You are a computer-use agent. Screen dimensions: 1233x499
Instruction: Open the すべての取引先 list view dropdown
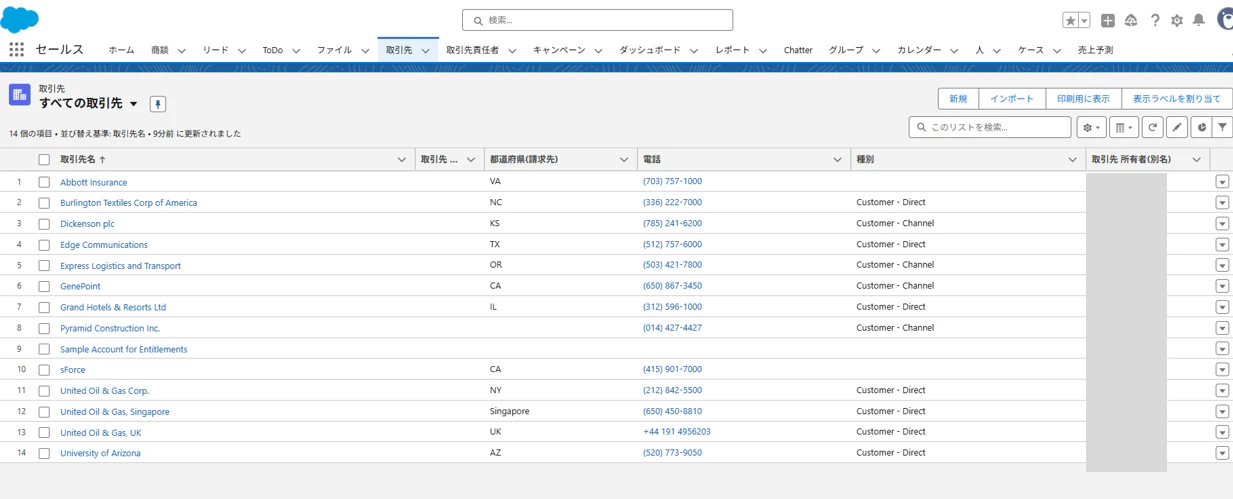point(134,104)
